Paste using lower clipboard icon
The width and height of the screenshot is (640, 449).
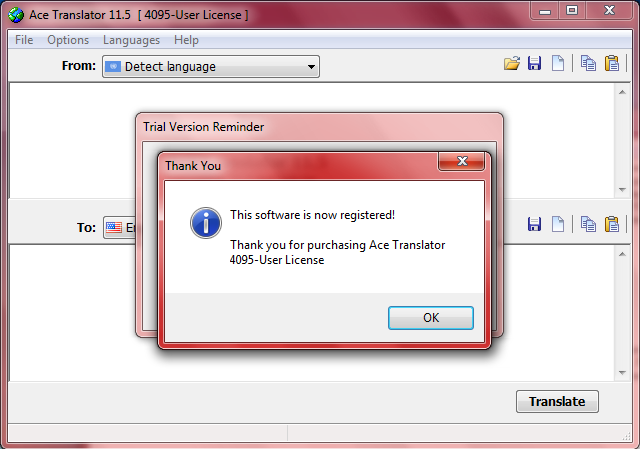(611, 224)
